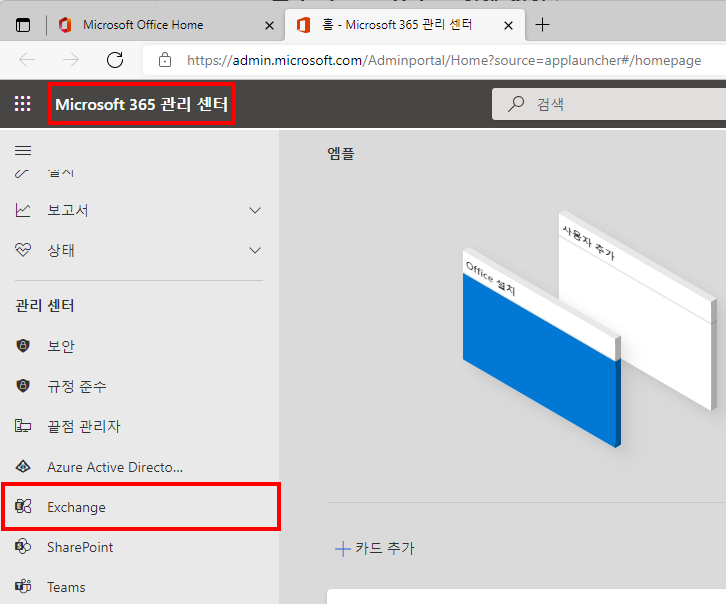Open 보고서 menu item
The width and height of the screenshot is (726, 604).
[139, 211]
